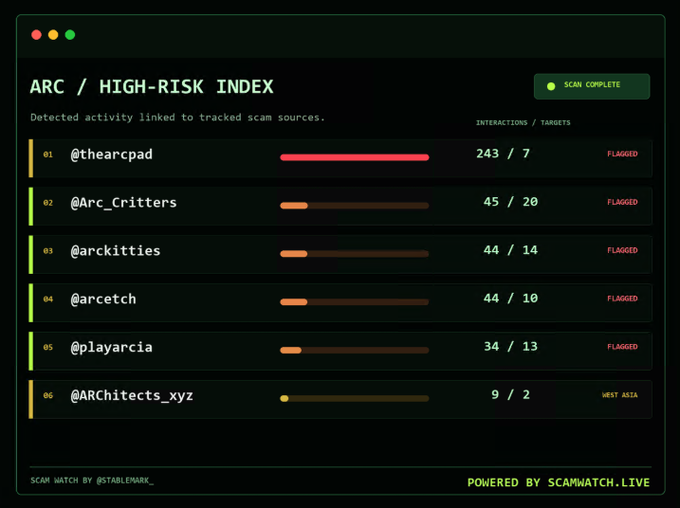The width and height of the screenshot is (680, 508).
Task: Click the green dot in the SCAN COMPLETE badge
Action: [x=551, y=86]
